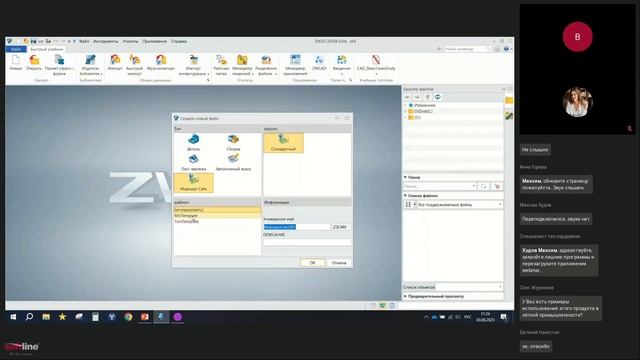Switch to the Quick tutorial ribbon tab
Screen dimensions: 640x360
47,49
